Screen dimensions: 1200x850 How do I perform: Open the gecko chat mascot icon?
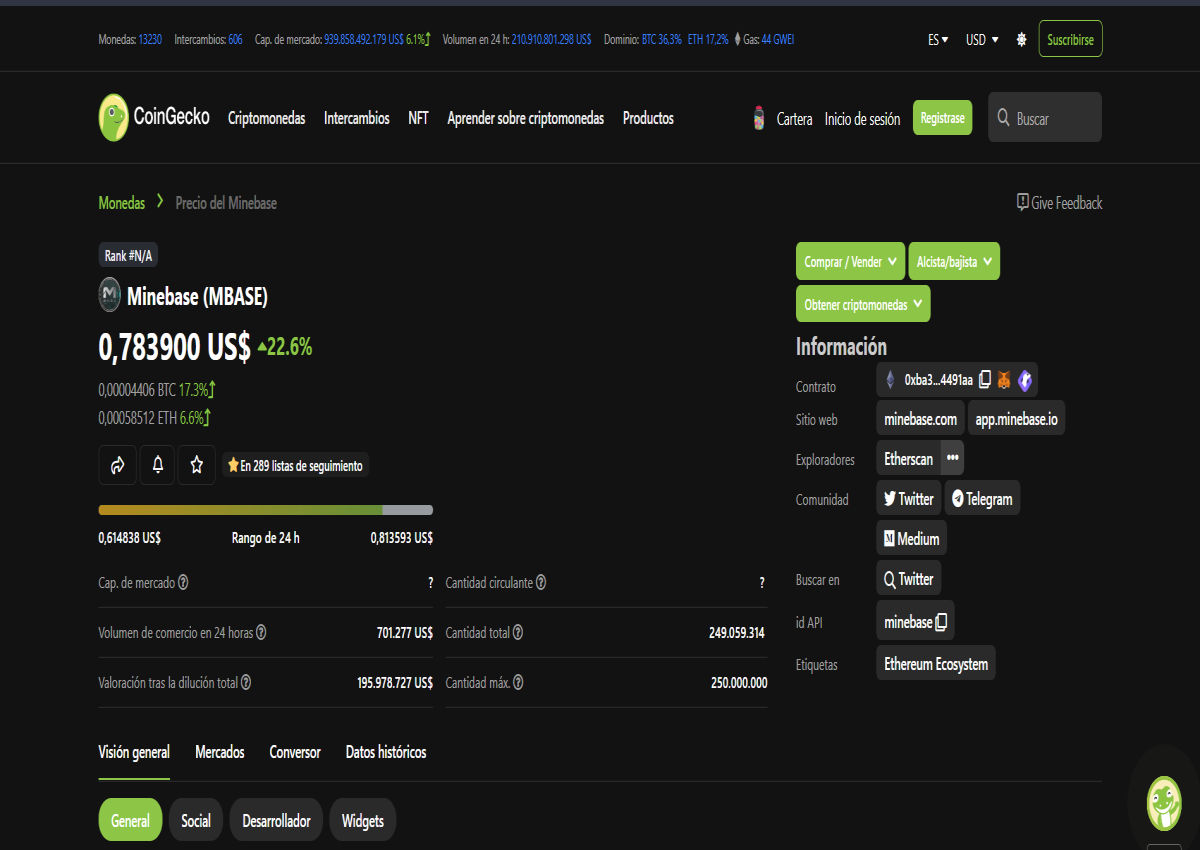(1163, 802)
